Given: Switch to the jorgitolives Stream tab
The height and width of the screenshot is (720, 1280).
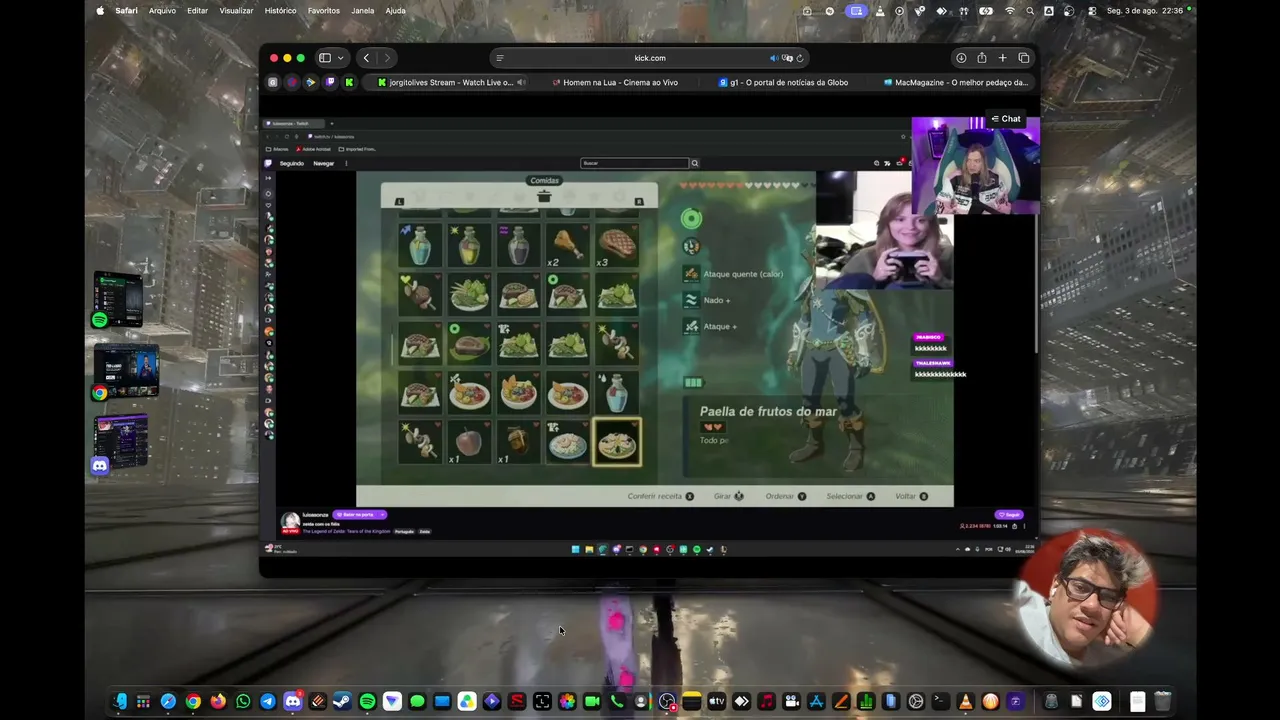Looking at the screenshot, I should [x=445, y=82].
